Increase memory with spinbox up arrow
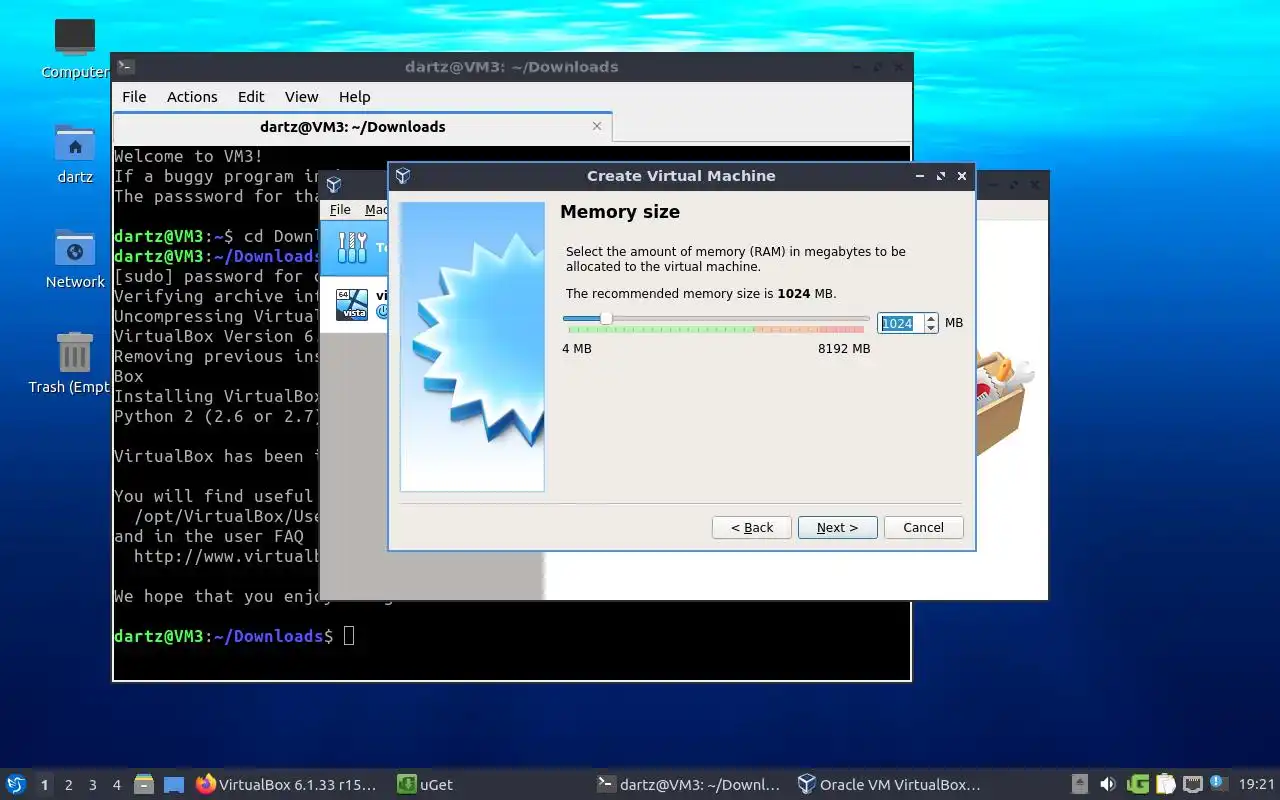 (x=931, y=318)
